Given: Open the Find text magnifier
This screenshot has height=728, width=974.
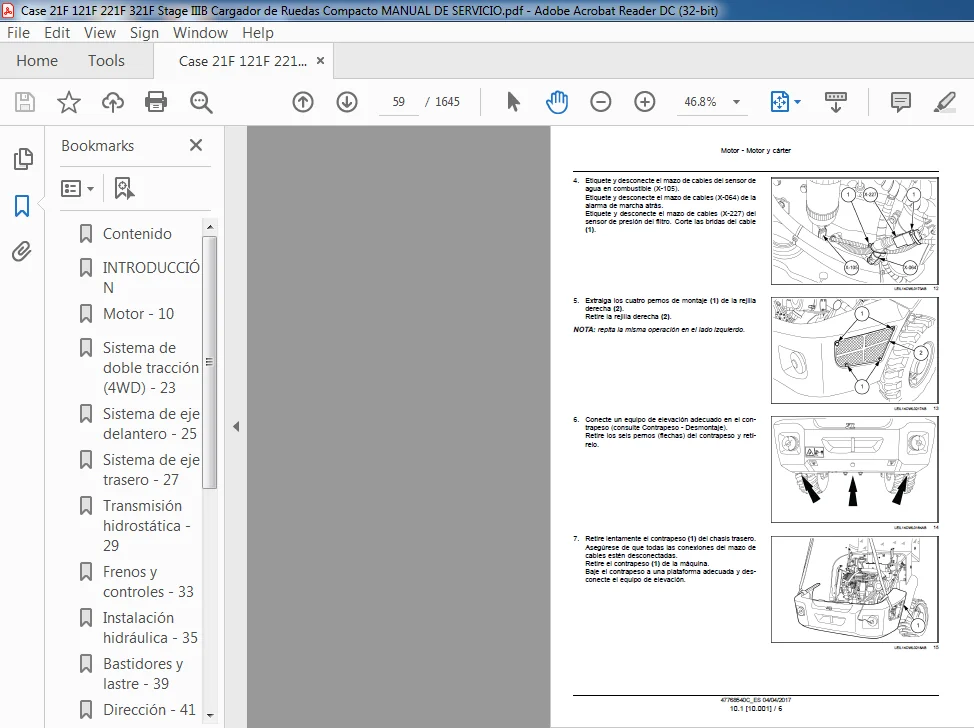Looking at the screenshot, I should pyautogui.click(x=201, y=102).
